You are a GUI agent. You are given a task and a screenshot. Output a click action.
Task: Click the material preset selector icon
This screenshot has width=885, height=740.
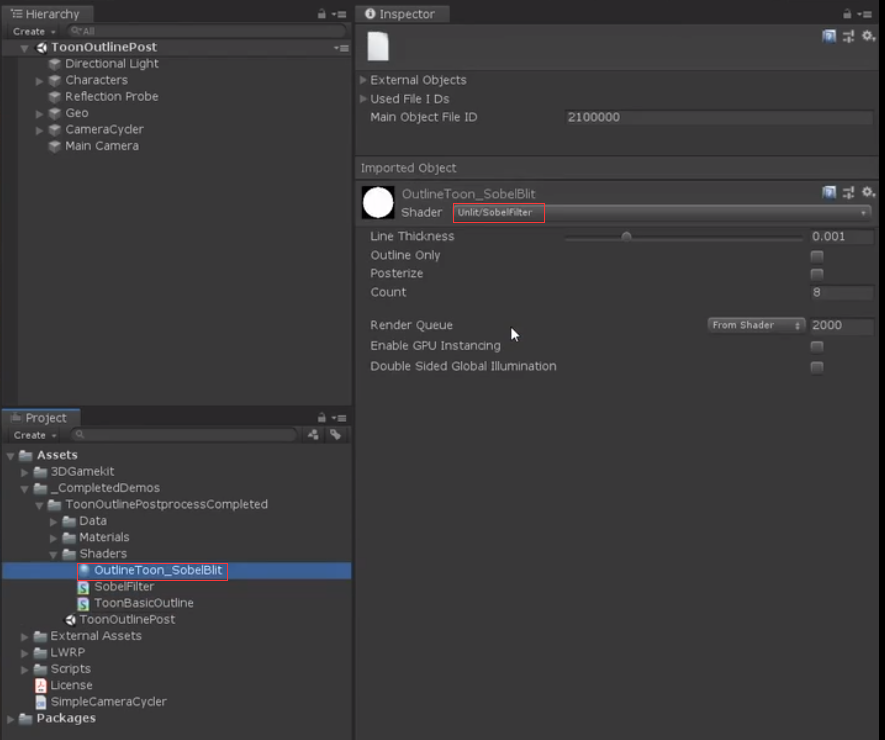click(x=848, y=193)
